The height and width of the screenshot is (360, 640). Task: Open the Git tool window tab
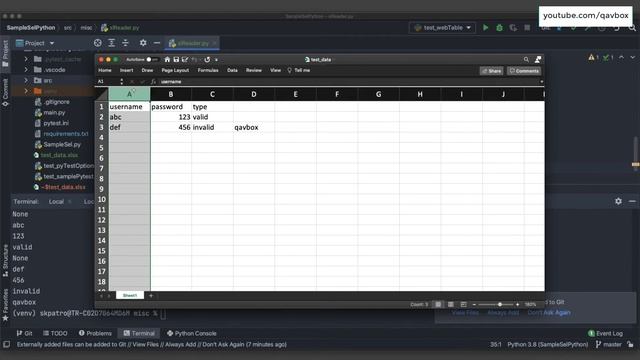click(24, 333)
